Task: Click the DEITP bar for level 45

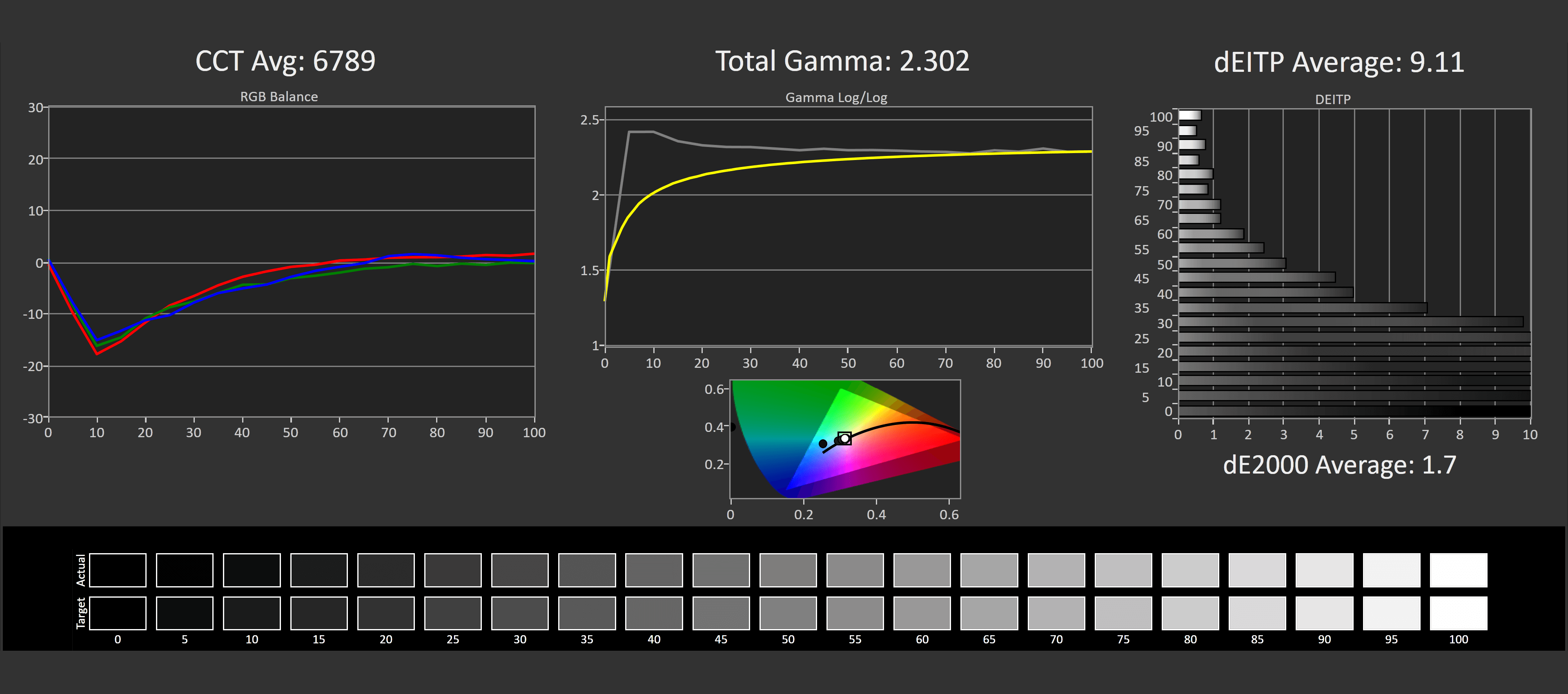Action: coord(1257,278)
